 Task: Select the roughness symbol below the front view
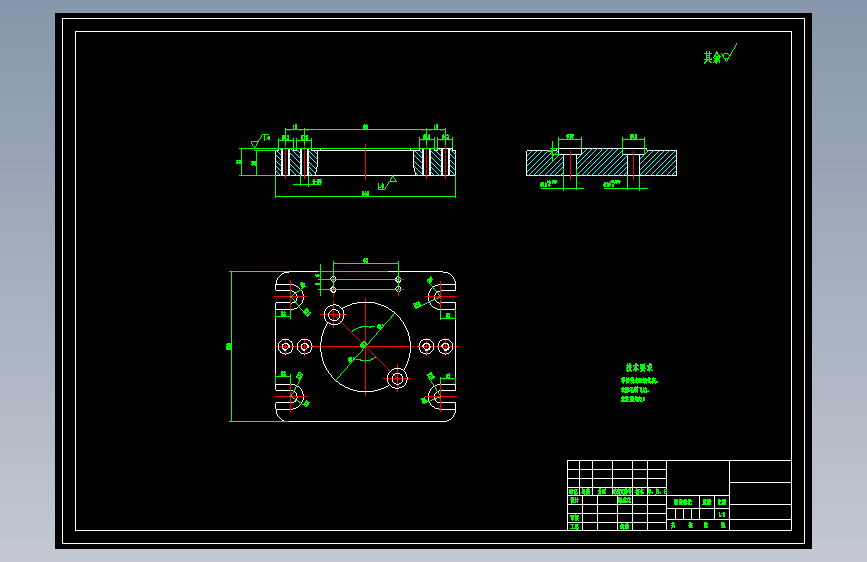[387, 183]
